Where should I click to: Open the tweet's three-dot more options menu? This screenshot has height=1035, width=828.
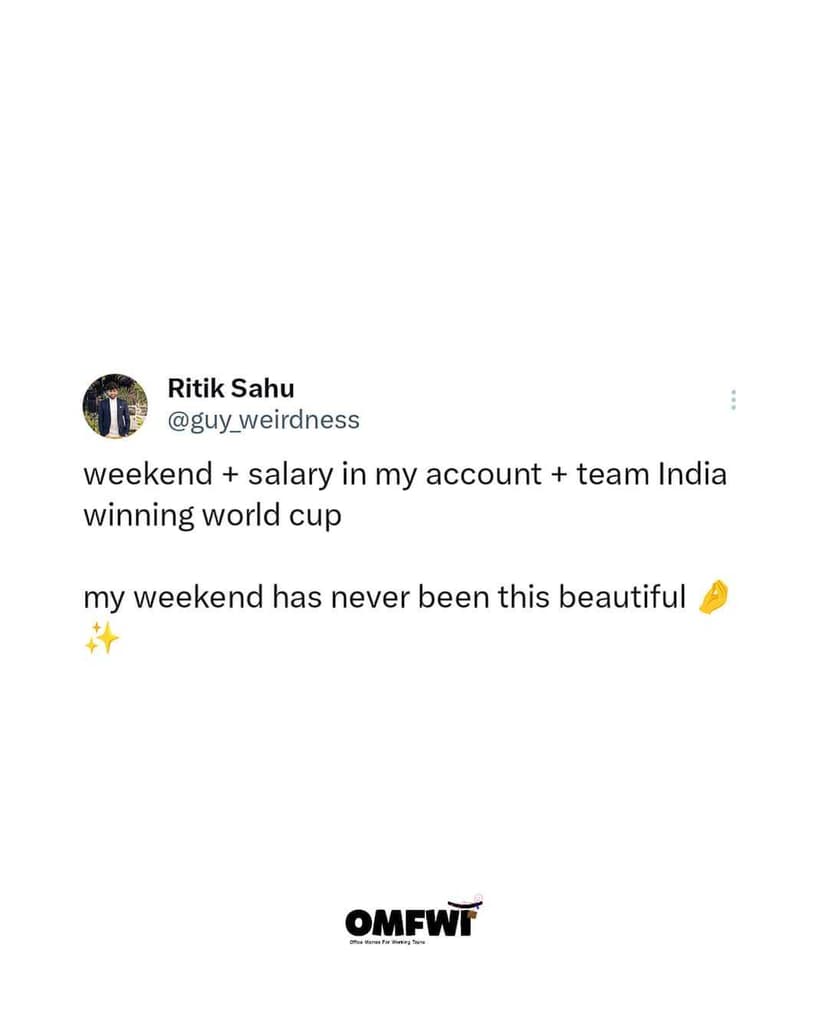[733, 400]
